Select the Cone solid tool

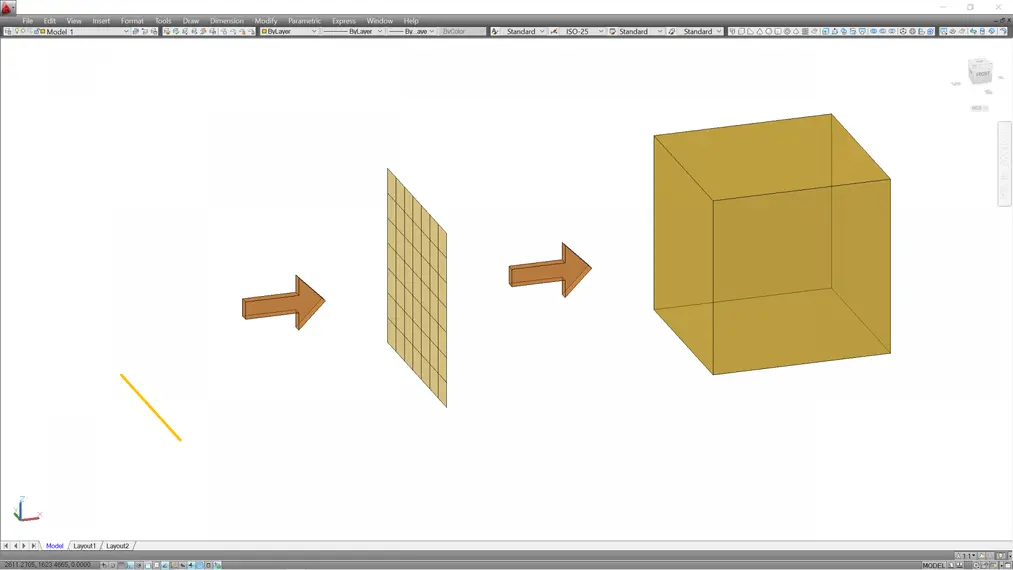(760, 31)
